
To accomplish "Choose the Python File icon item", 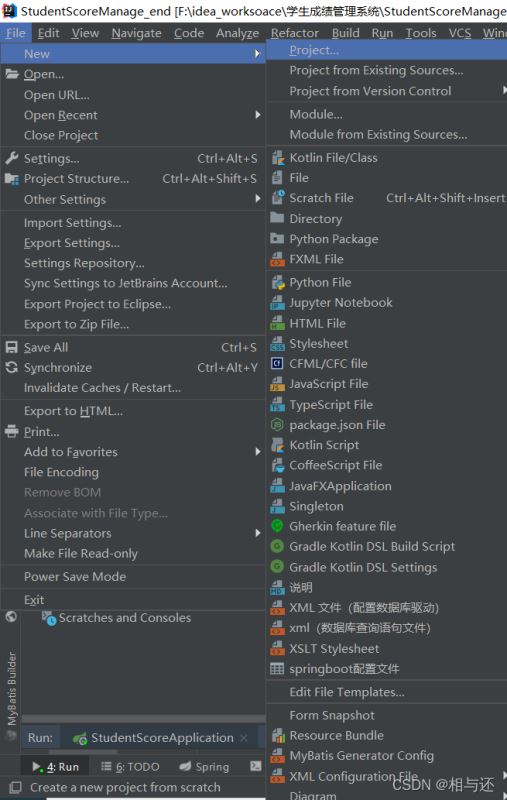I will coord(277,283).
